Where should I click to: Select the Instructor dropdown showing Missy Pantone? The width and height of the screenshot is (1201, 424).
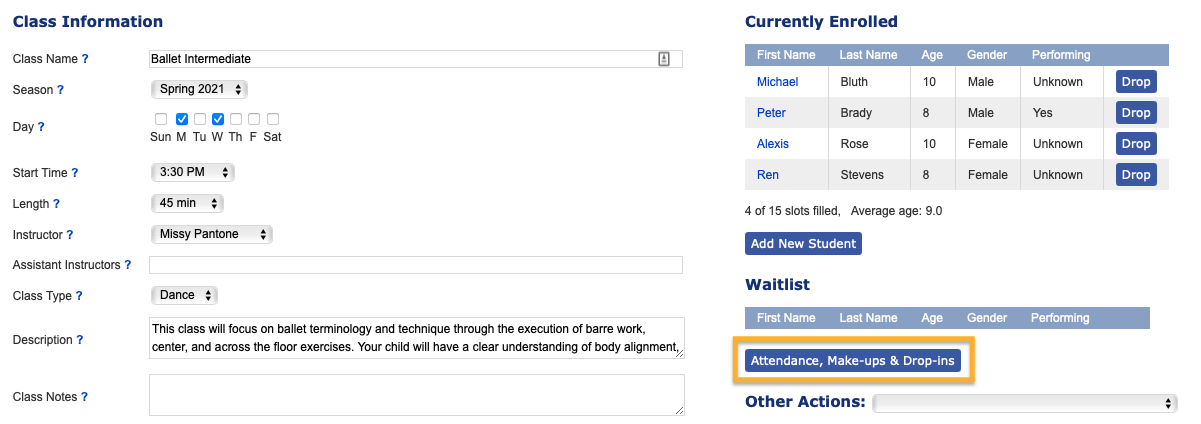[x=211, y=235]
